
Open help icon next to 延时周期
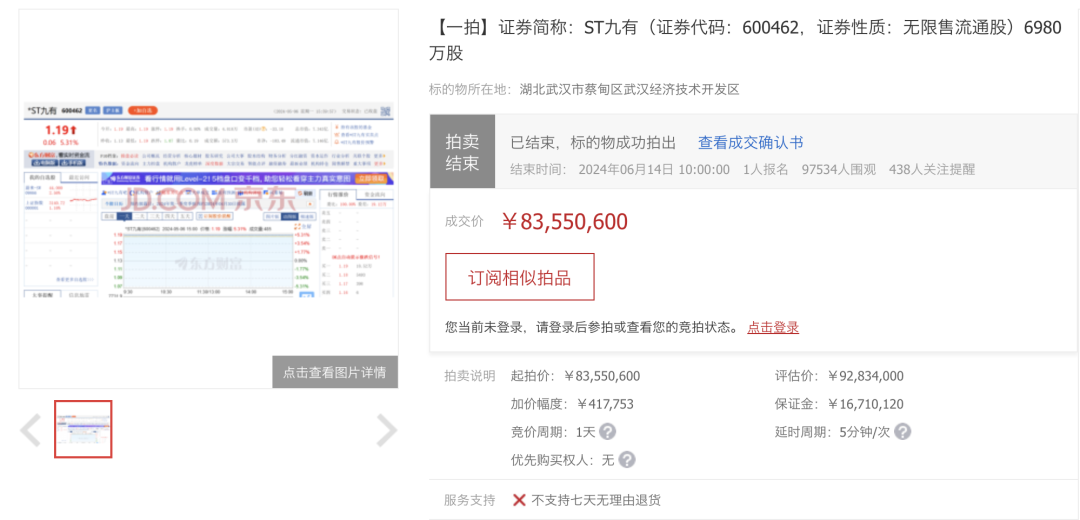(902, 432)
